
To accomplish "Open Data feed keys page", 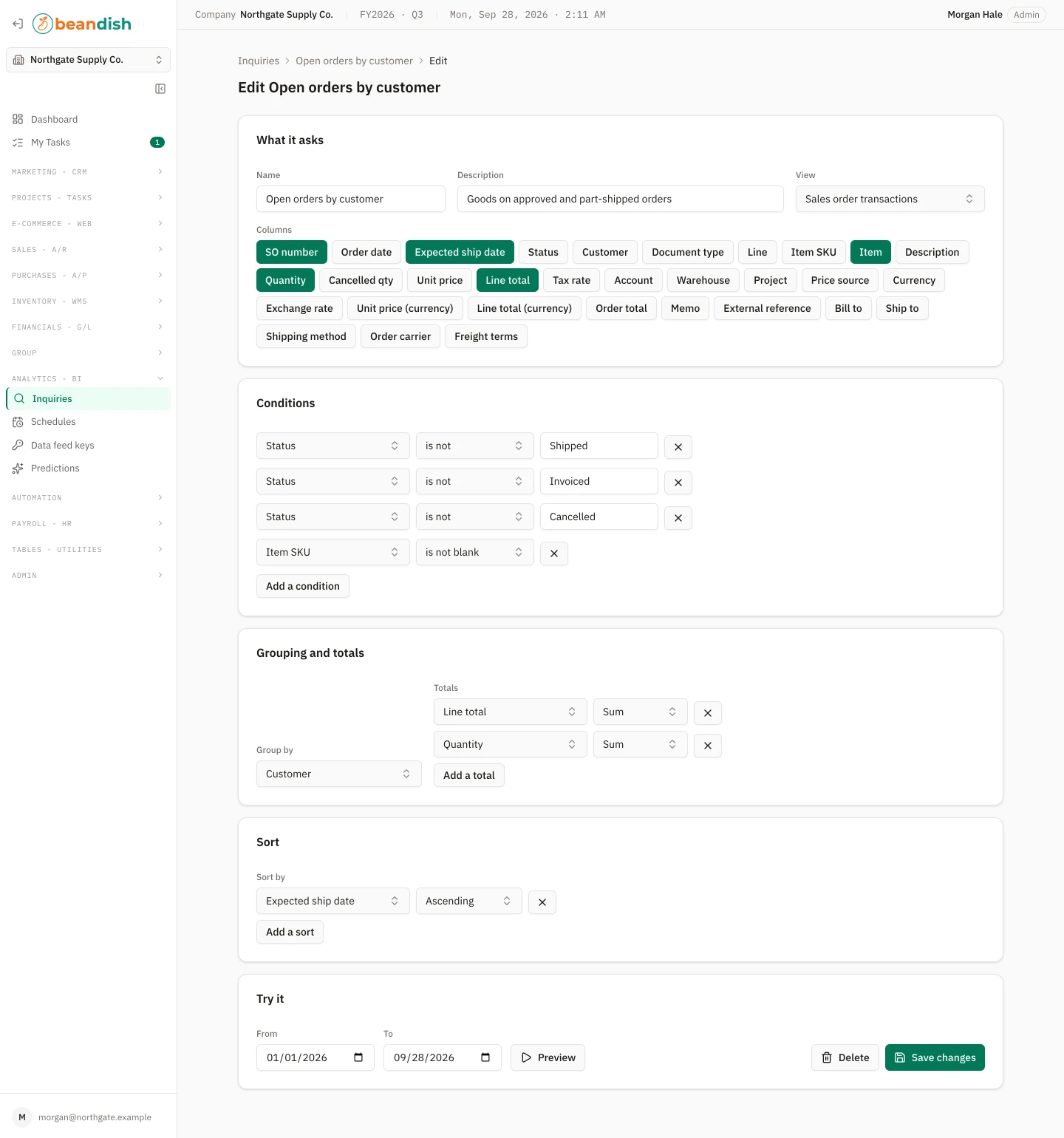I will pyautogui.click(x=88, y=445).
